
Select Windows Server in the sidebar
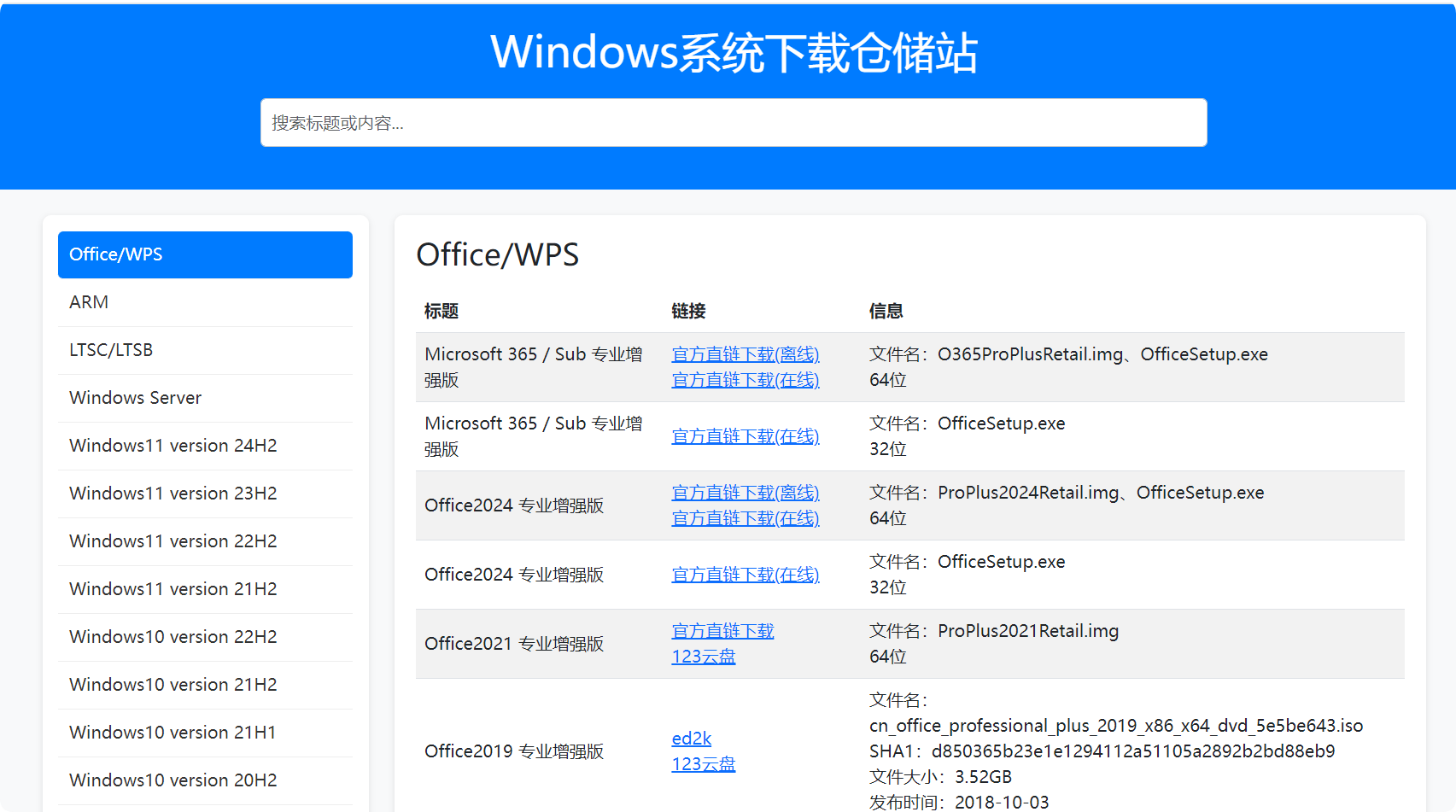pos(205,398)
